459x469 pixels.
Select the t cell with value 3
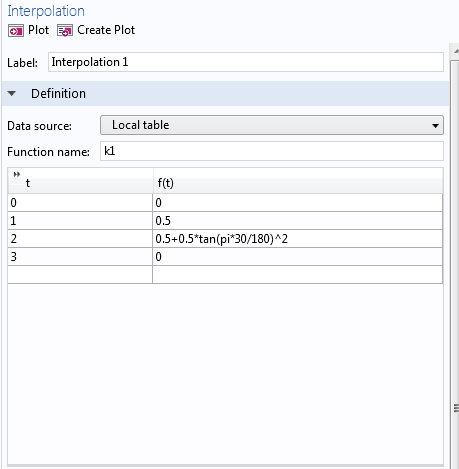point(80,257)
